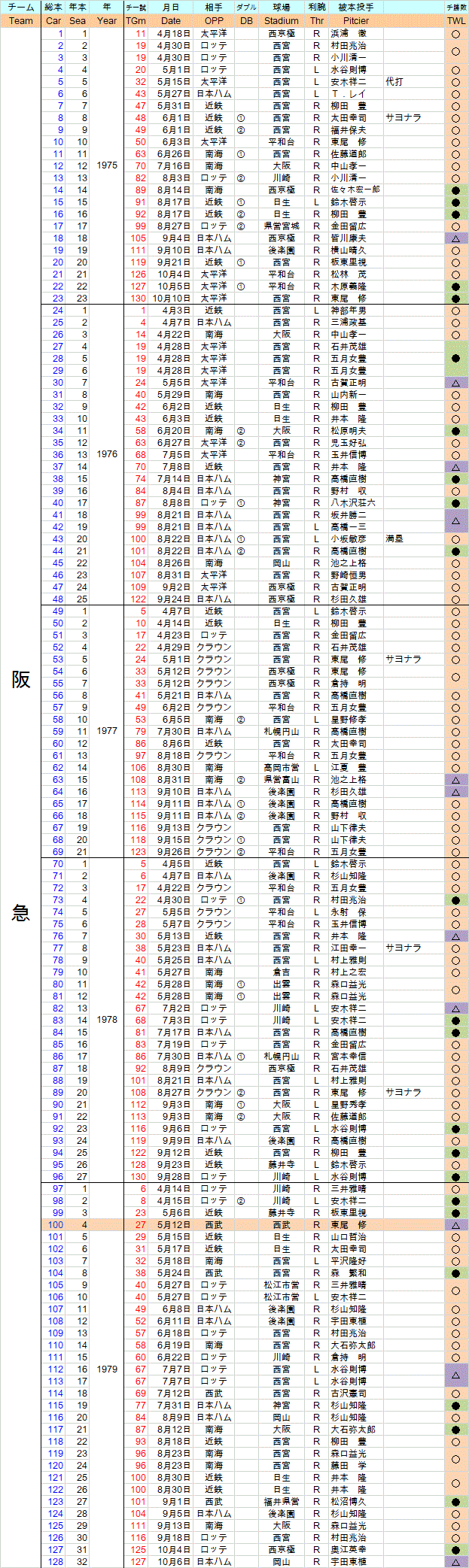Select pitcher name '山口哲治'
Viewport: 469px width, 1568px height.
click(349, 1236)
